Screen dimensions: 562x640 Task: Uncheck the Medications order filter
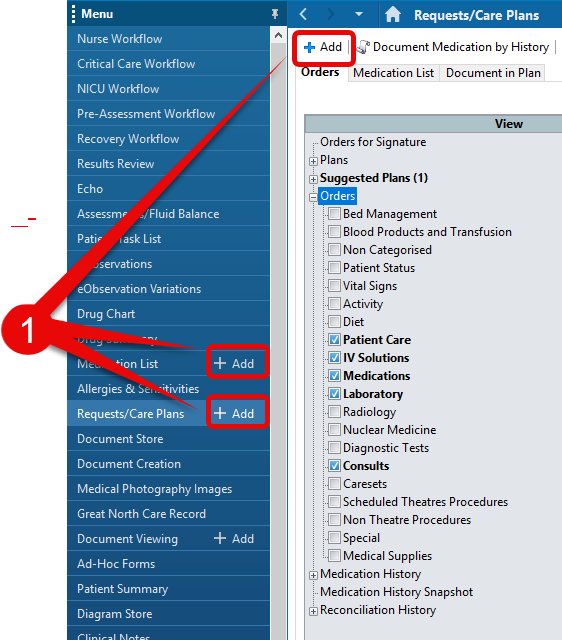pyautogui.click(x=334, y=376)
